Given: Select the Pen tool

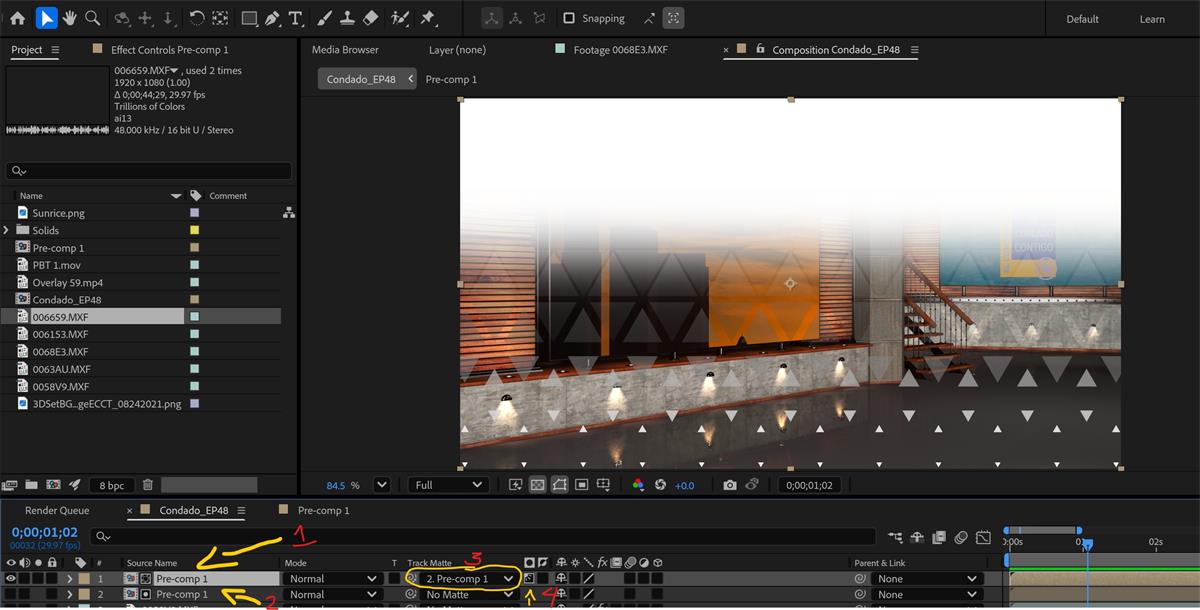Looking at the screenshot, I should point(272,18).
